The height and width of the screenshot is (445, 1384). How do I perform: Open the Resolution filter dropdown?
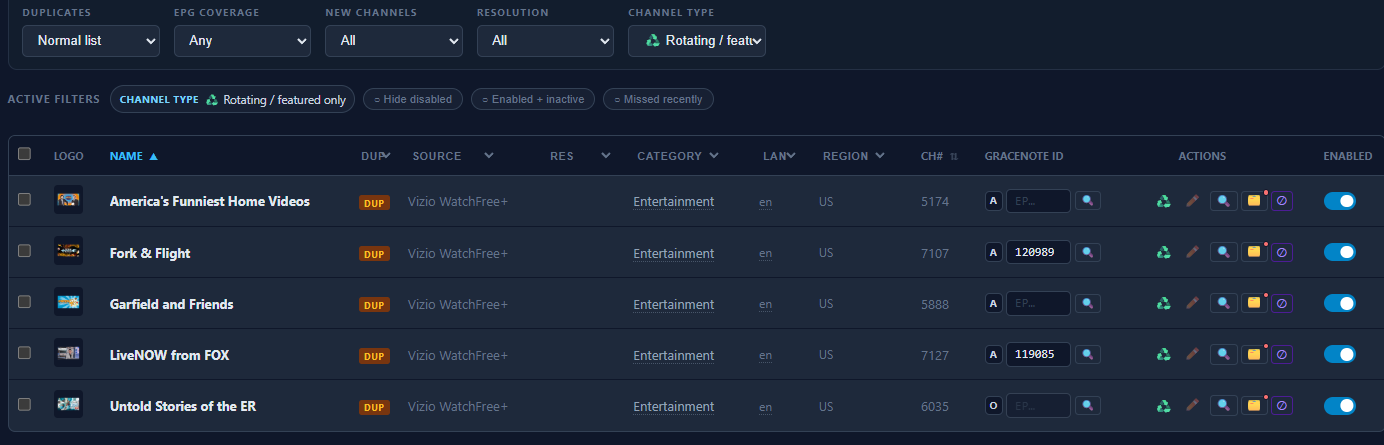(546, 41)
